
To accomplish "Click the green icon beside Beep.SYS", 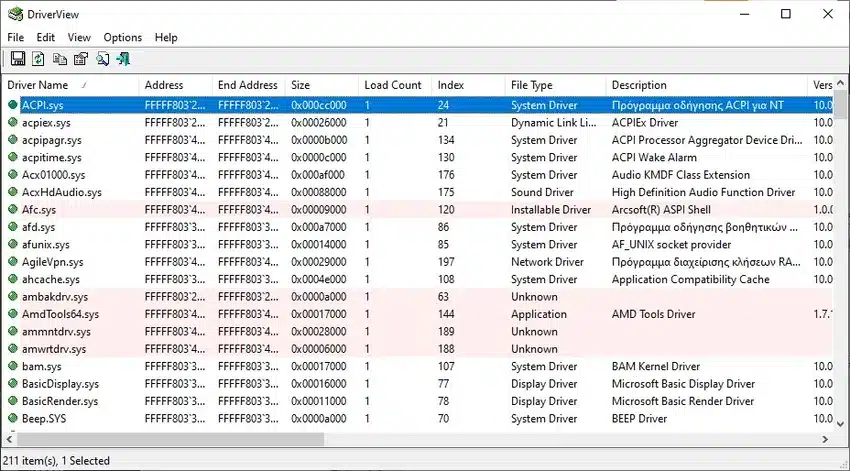I will (12, 418).
